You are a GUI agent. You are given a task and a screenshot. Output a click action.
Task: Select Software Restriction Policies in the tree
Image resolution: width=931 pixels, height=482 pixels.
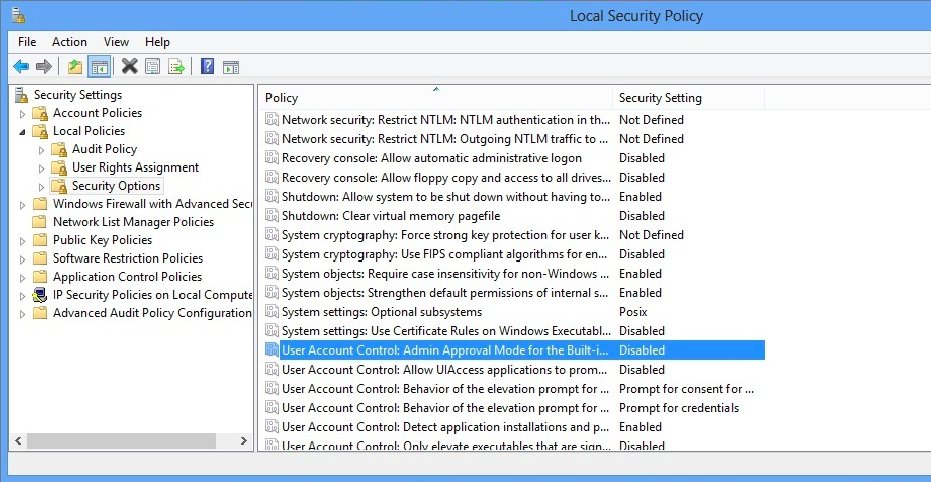tap(128, 258)
